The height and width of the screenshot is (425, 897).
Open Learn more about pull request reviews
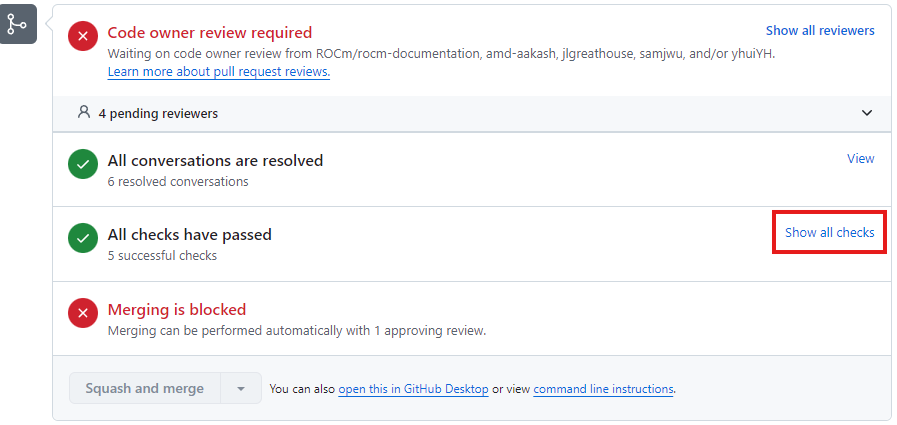pos(218,72)
